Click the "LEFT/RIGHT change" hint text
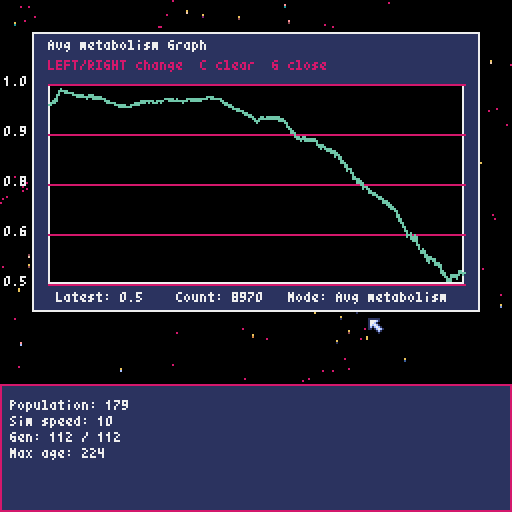The height and width of the screenshot is (512, 512). pyautogui.click(x=115, y=65)
